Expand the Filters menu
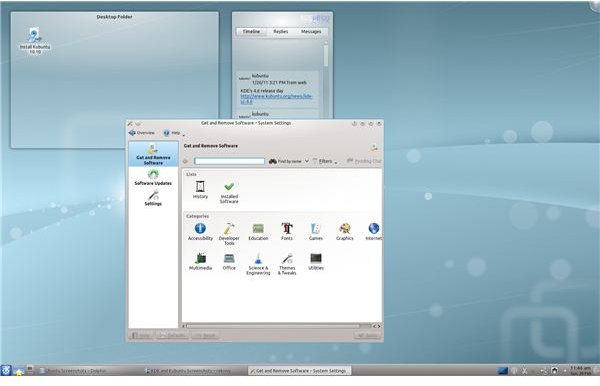Image resolution: width=600 pixels, height=386 pixels. tap(325, 161)
